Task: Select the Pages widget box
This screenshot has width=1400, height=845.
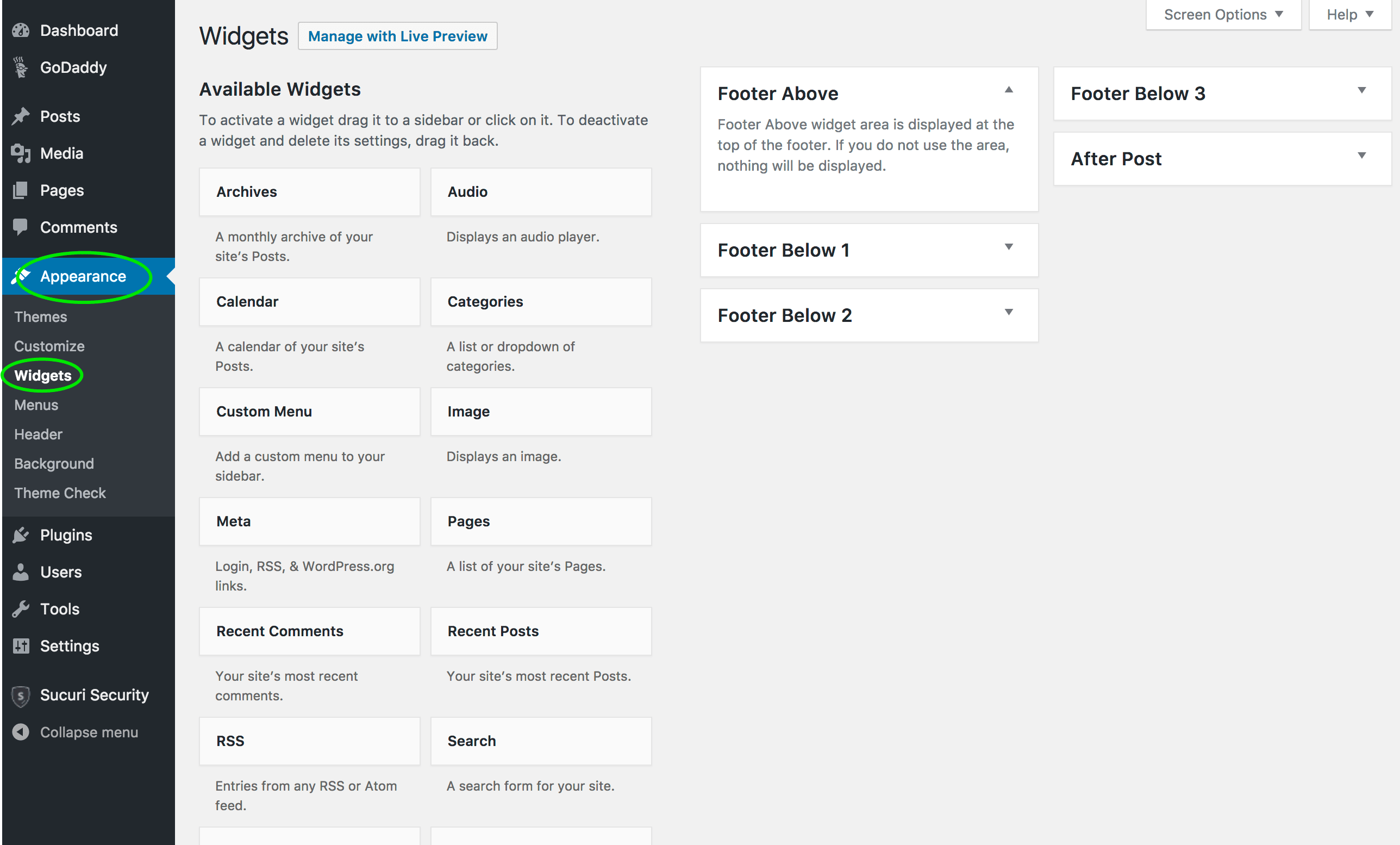Action: click(541, 521)
